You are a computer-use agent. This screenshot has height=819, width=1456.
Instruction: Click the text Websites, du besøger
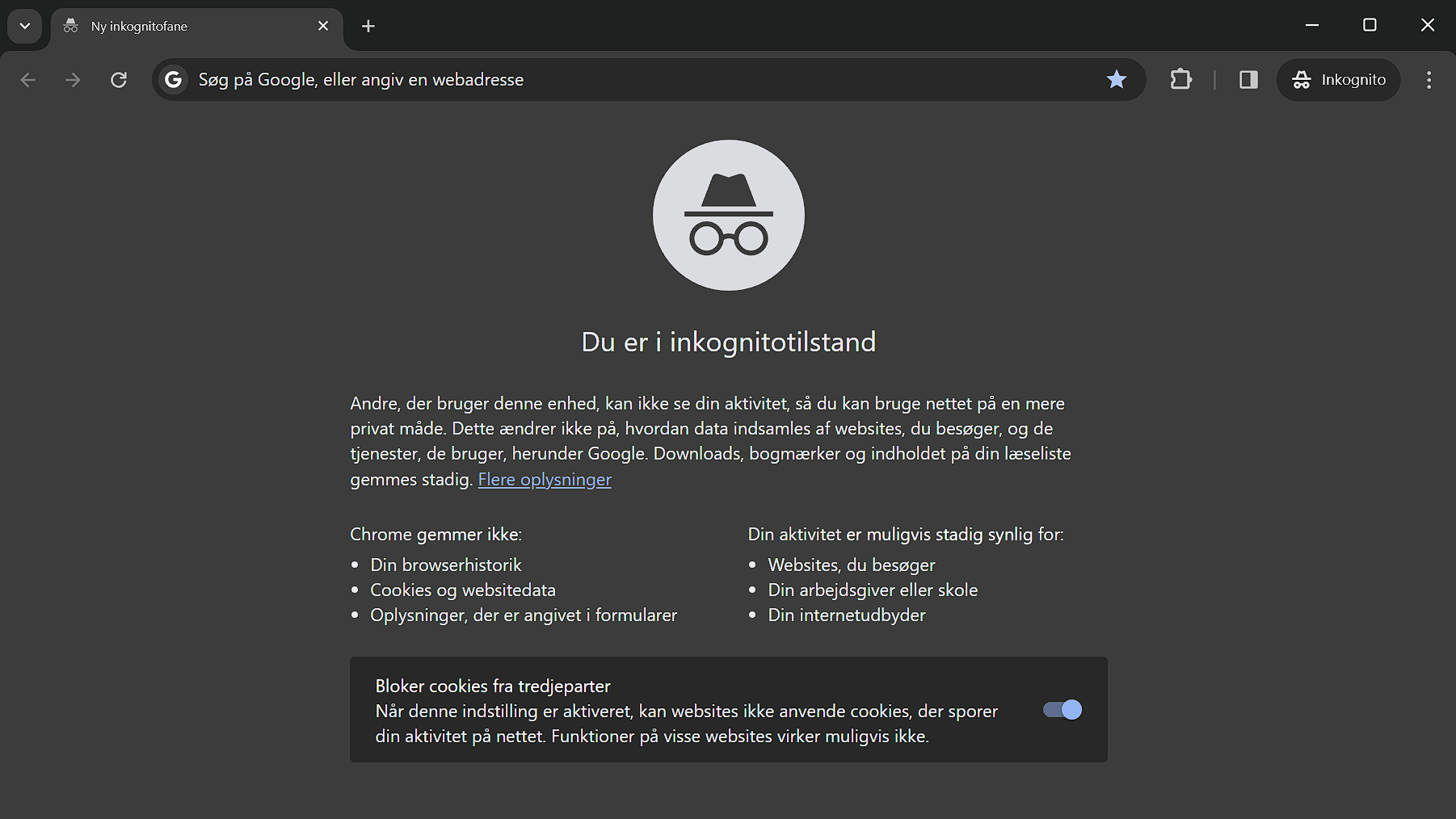852,565
